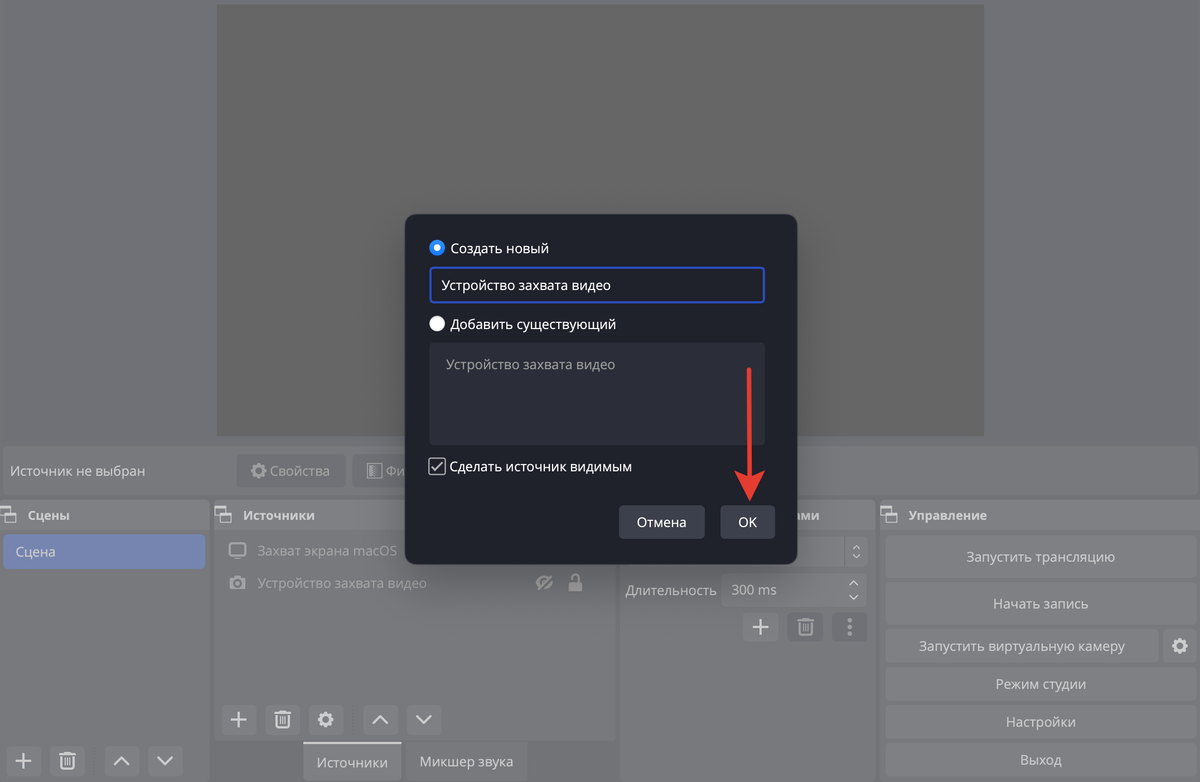This screenshot has height=782, width=1200.
Task: Open source properties gear in the Источники toolbar
Action: click(x=325, y=719)
